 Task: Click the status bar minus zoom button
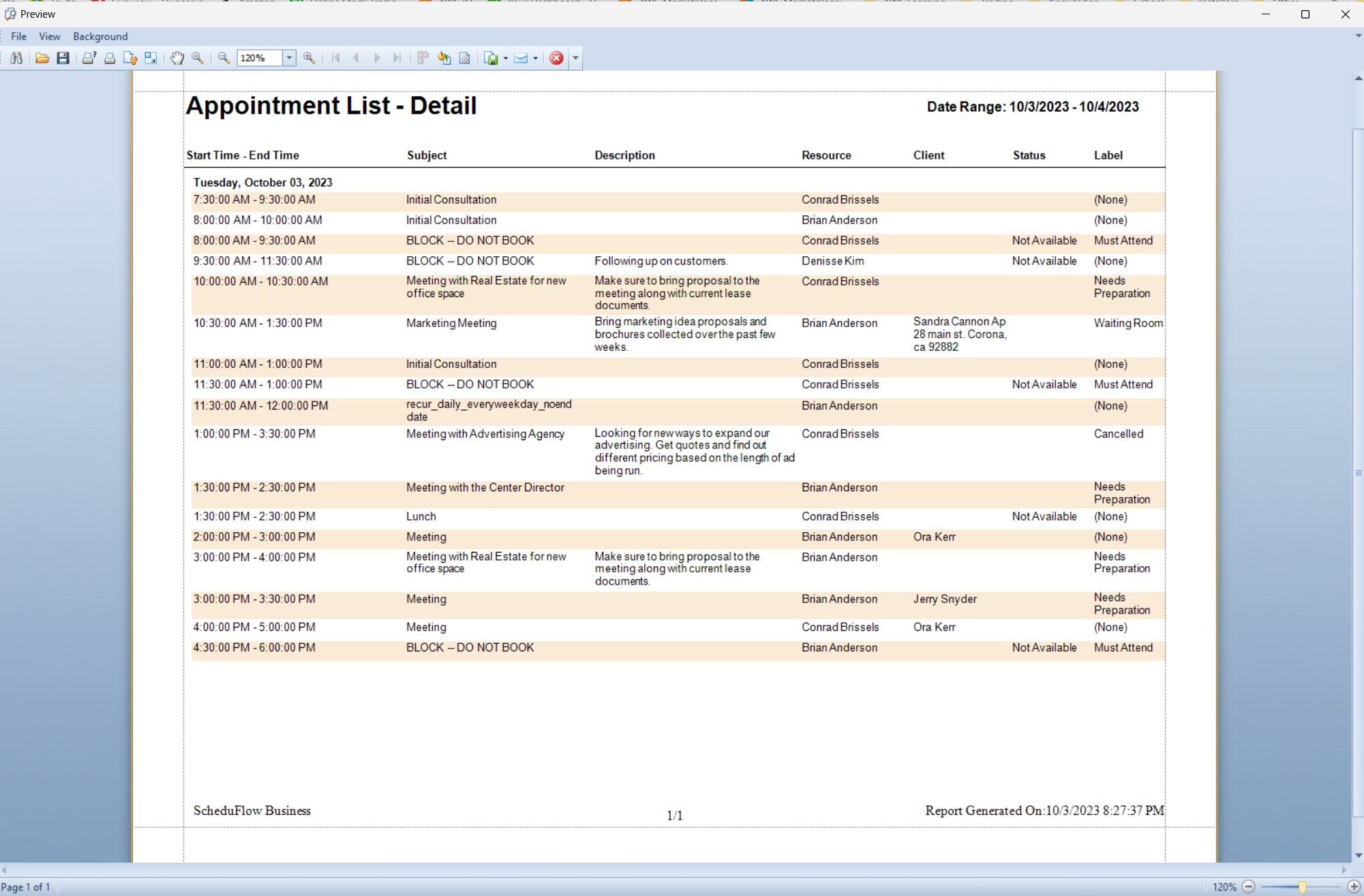coord(1249,886)
